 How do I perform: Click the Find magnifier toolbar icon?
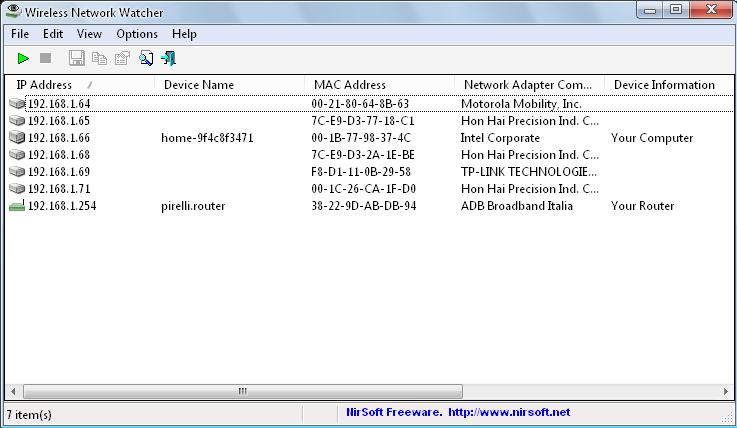tap(146, 58)
